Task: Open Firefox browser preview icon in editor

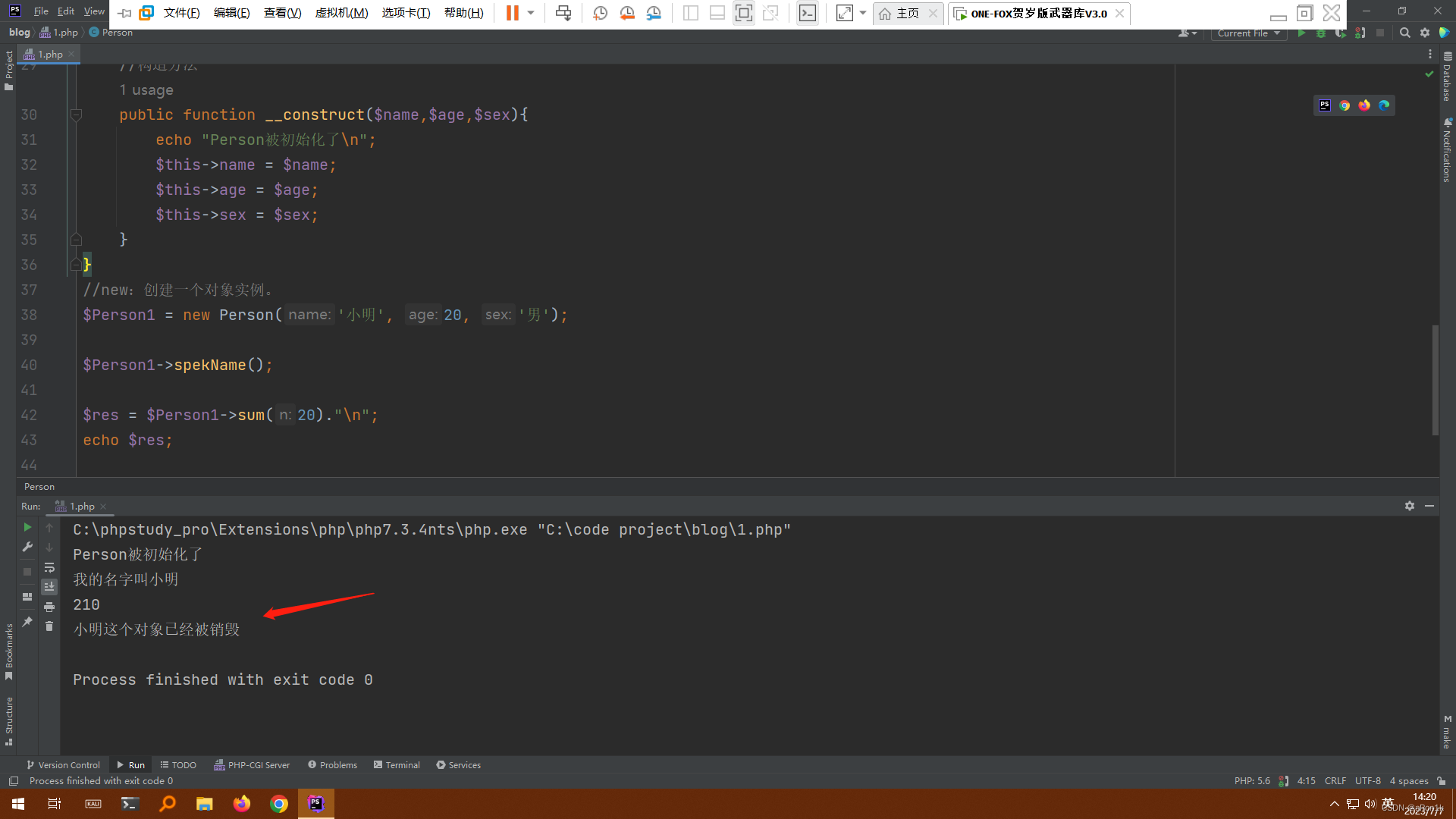Action: [x=1364, y=105]
